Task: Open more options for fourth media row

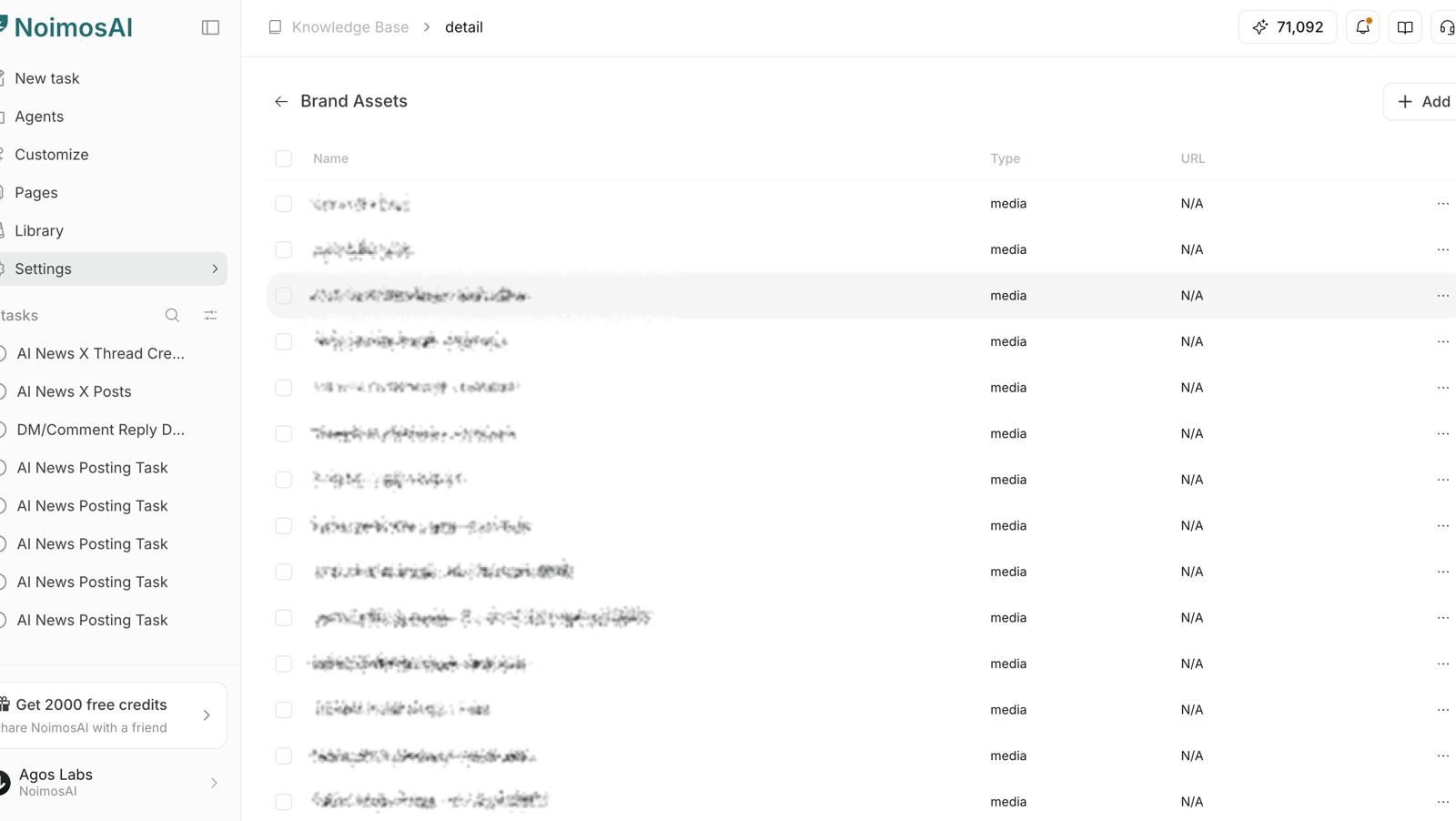Action: pos(1443,341)
